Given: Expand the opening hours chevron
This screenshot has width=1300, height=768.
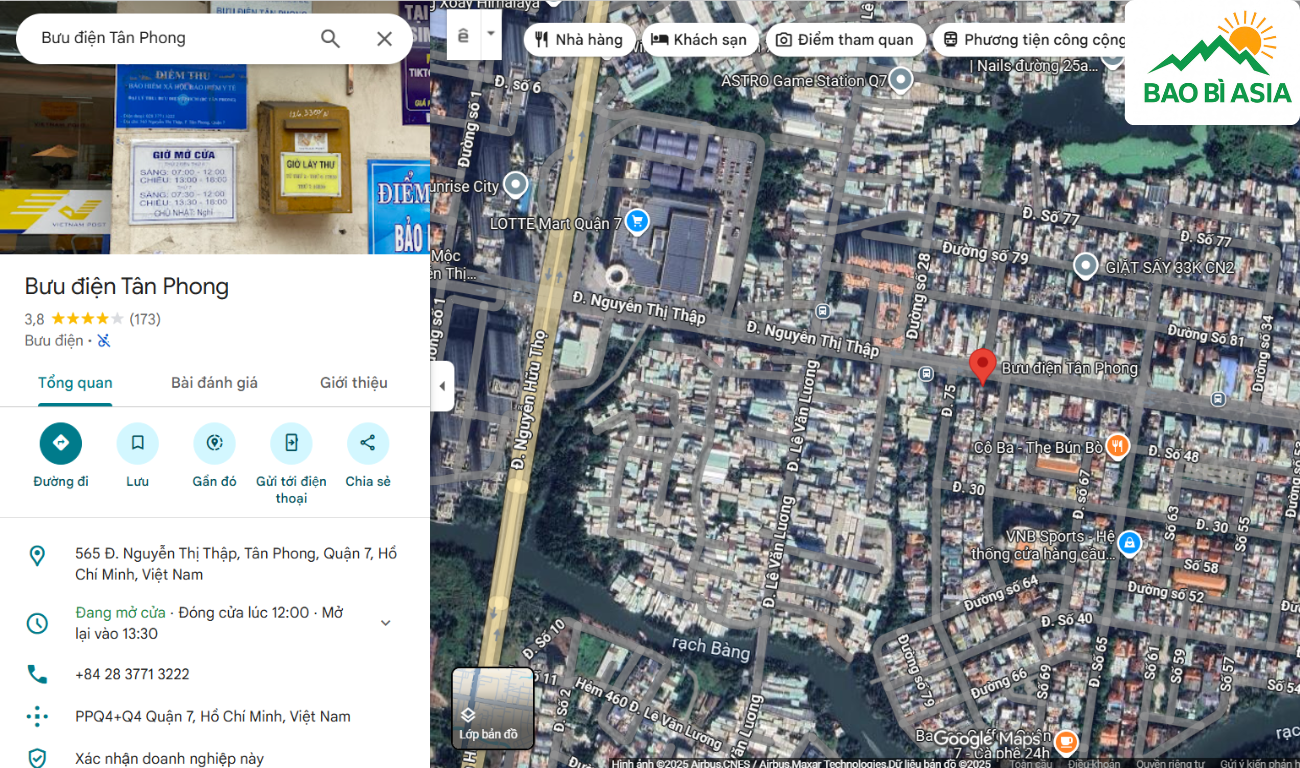Looking at the screenshot, I should pos(385,623).
